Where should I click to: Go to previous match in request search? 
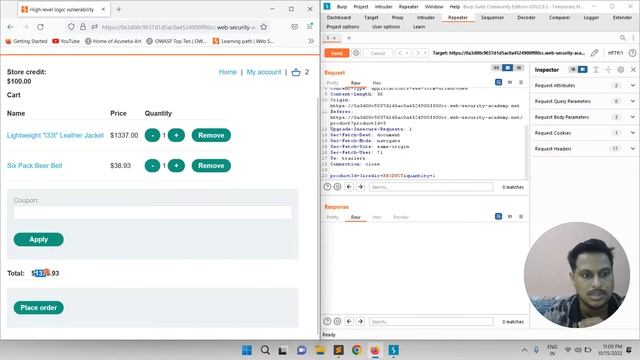coord(349,187)
